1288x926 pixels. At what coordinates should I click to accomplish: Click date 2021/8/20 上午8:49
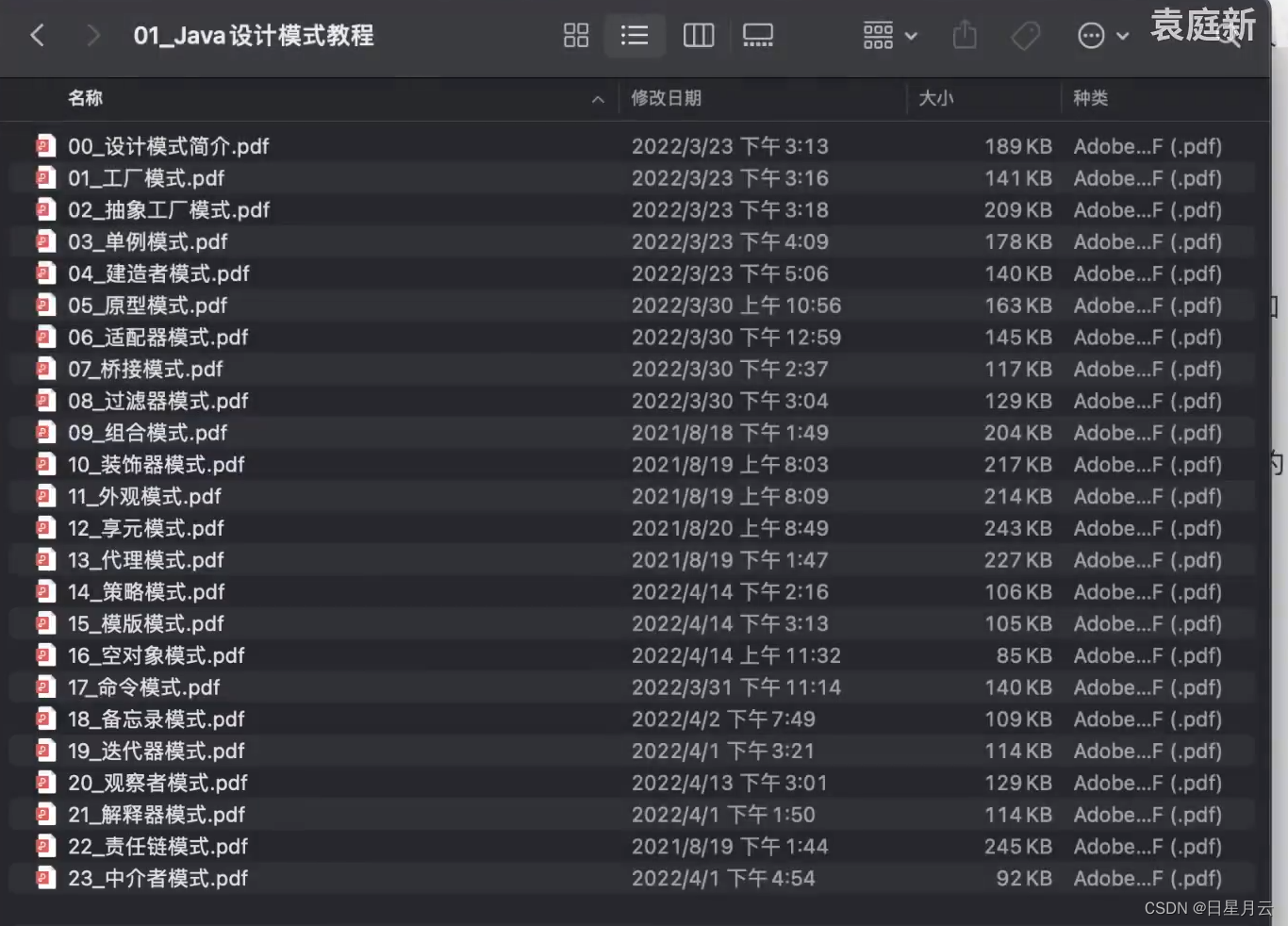click(730, 528)
